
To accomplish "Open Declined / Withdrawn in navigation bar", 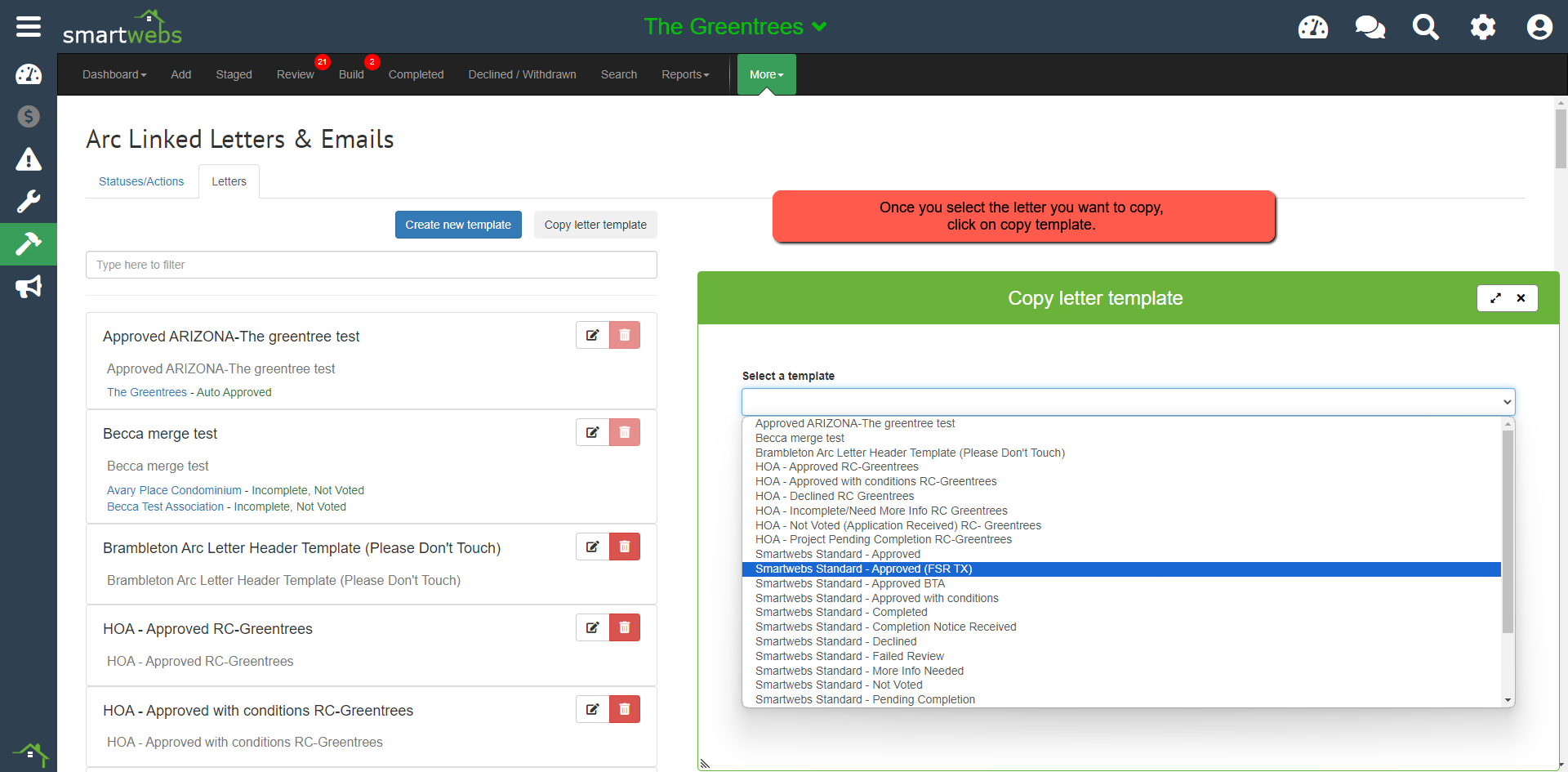I will click(522, 74).
